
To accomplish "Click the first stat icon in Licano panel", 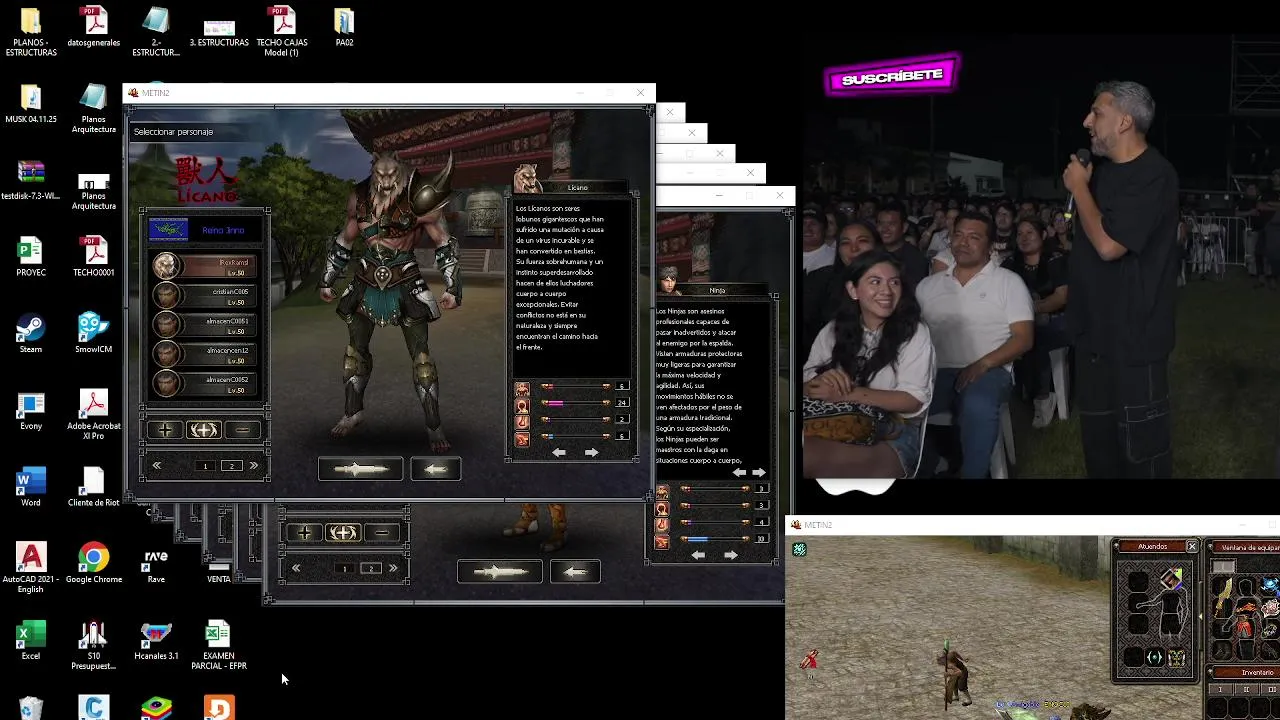I will 522,388.
